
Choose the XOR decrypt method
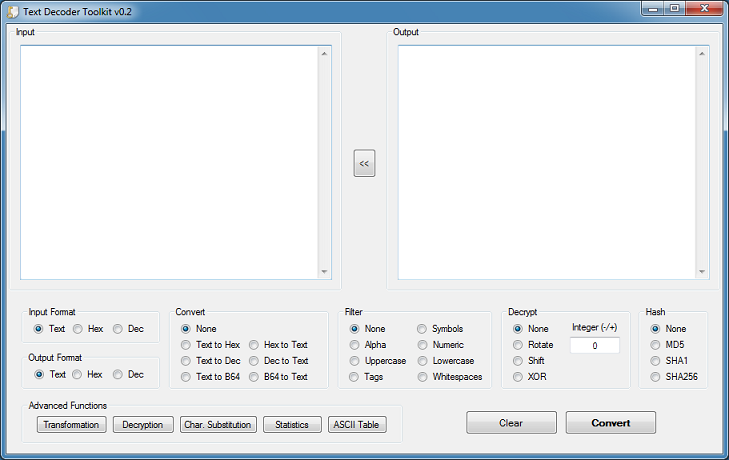(x=518, y=377)
